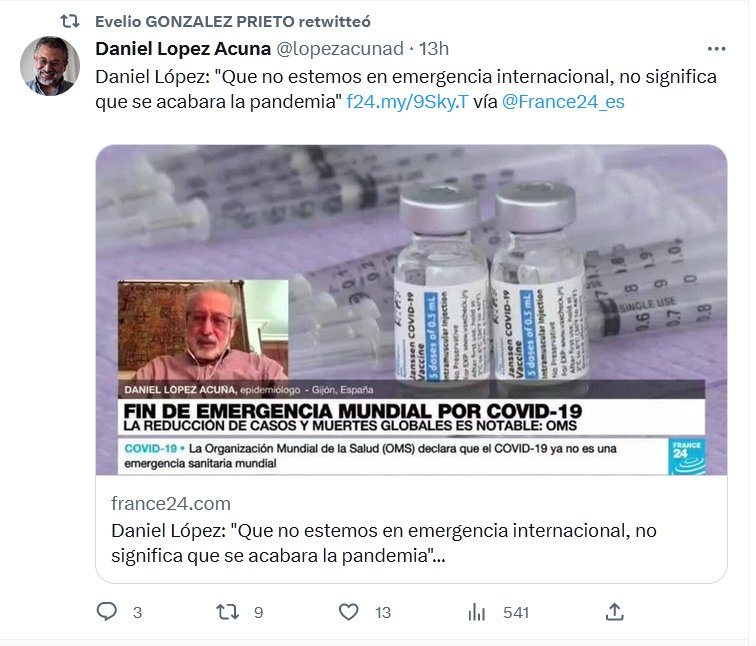The image size is (756, 646).
Task: Click Daniel Lopez Acuna's profile avatar
Action: click(x=50, y=66)
